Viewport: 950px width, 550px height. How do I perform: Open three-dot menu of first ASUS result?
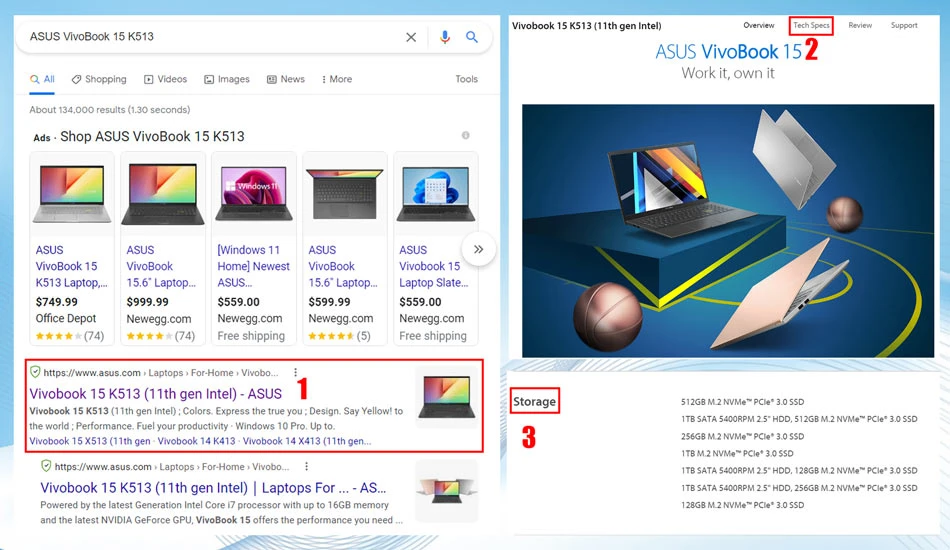pos(295,373)
